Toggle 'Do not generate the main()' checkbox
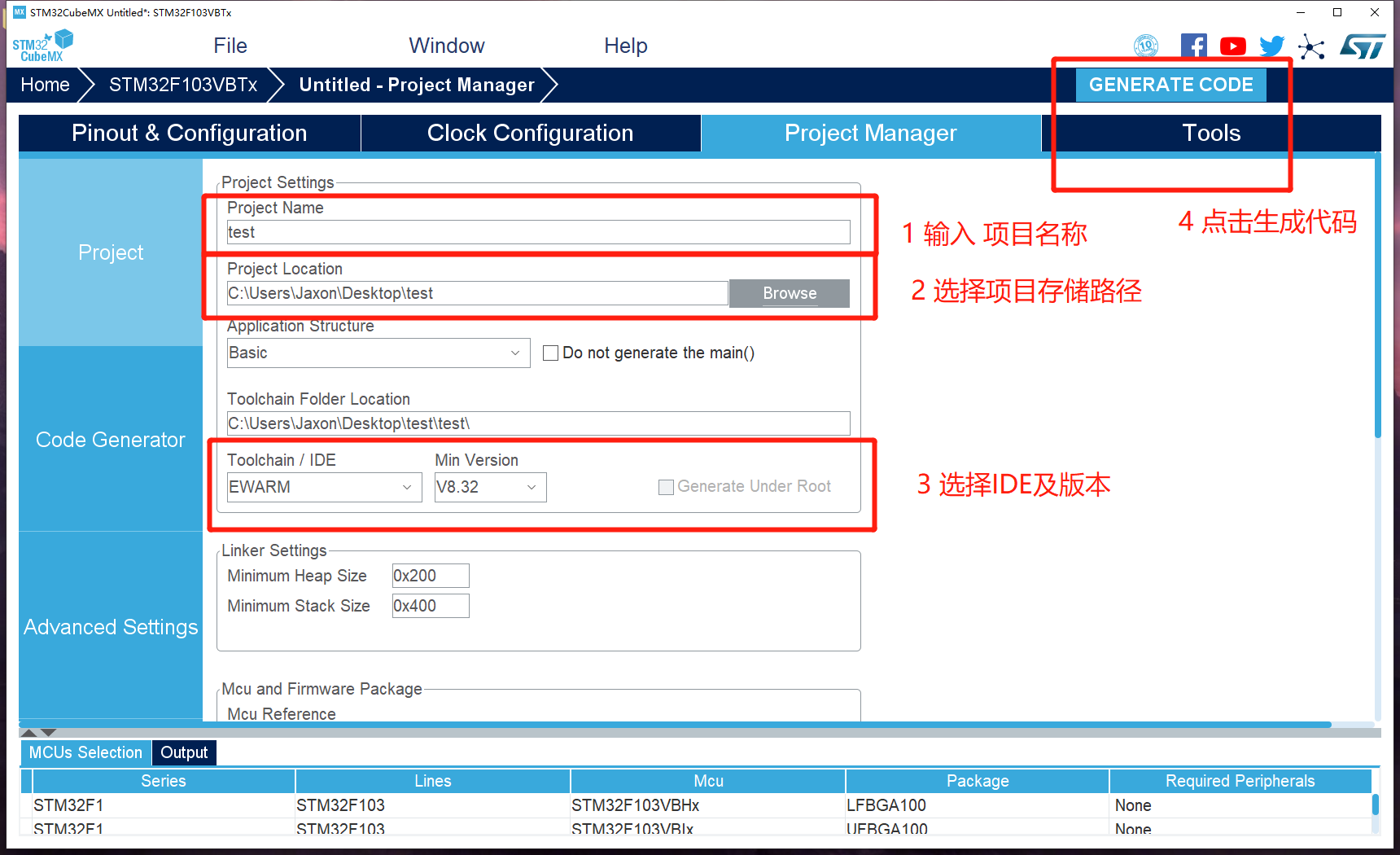Viewport: 1400px width, 855px height. click(551, 353)
